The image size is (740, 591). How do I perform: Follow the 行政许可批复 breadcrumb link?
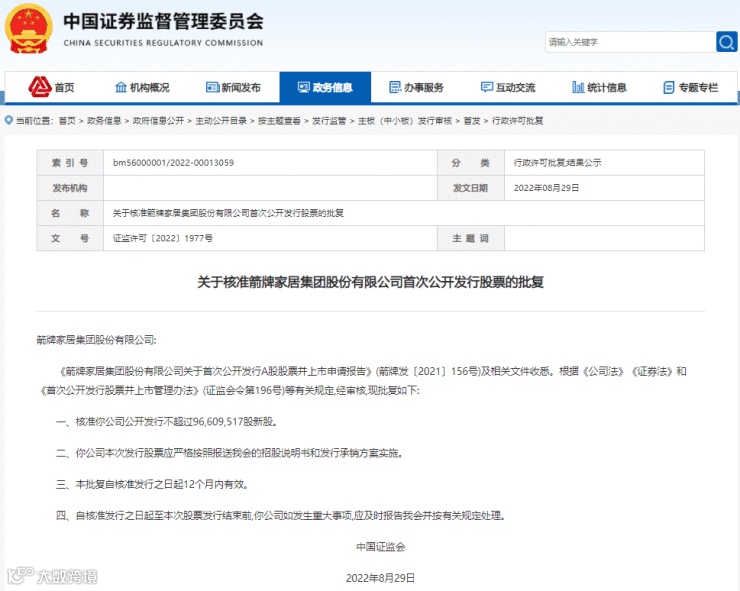point(517,121)
